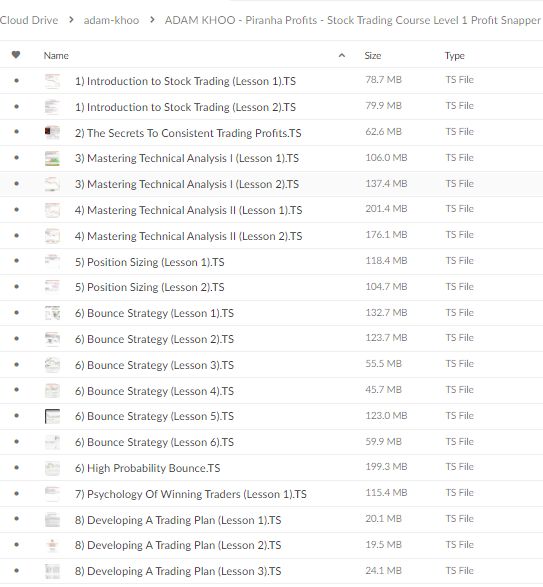
Task: Select '5) Position Sizing (Lesson 1).TS'
Action: point(150,262)
